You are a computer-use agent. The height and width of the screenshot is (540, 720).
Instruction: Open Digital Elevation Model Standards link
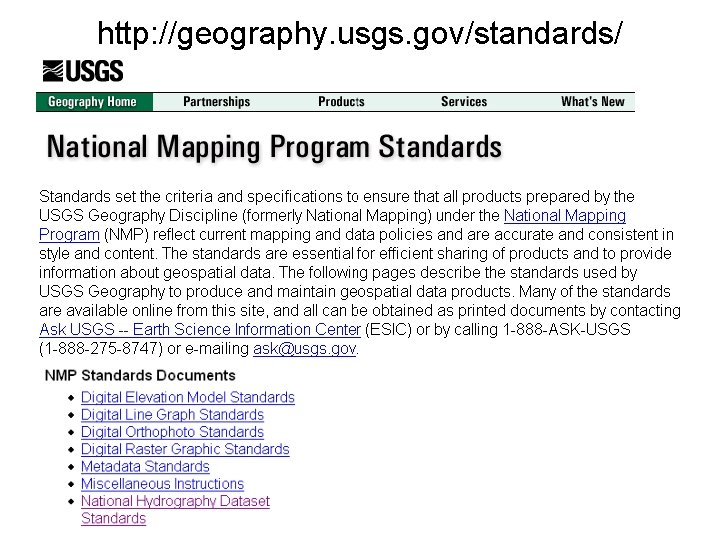[188, 397]
